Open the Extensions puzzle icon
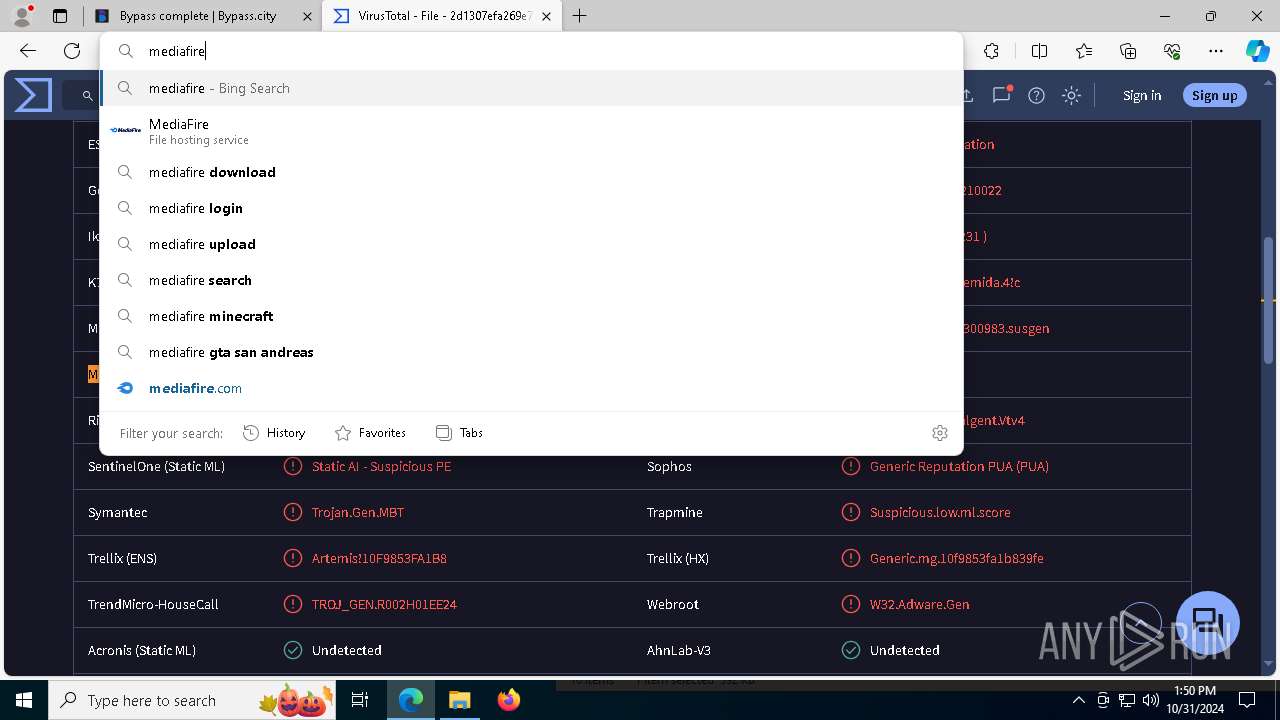 point(991,51)
